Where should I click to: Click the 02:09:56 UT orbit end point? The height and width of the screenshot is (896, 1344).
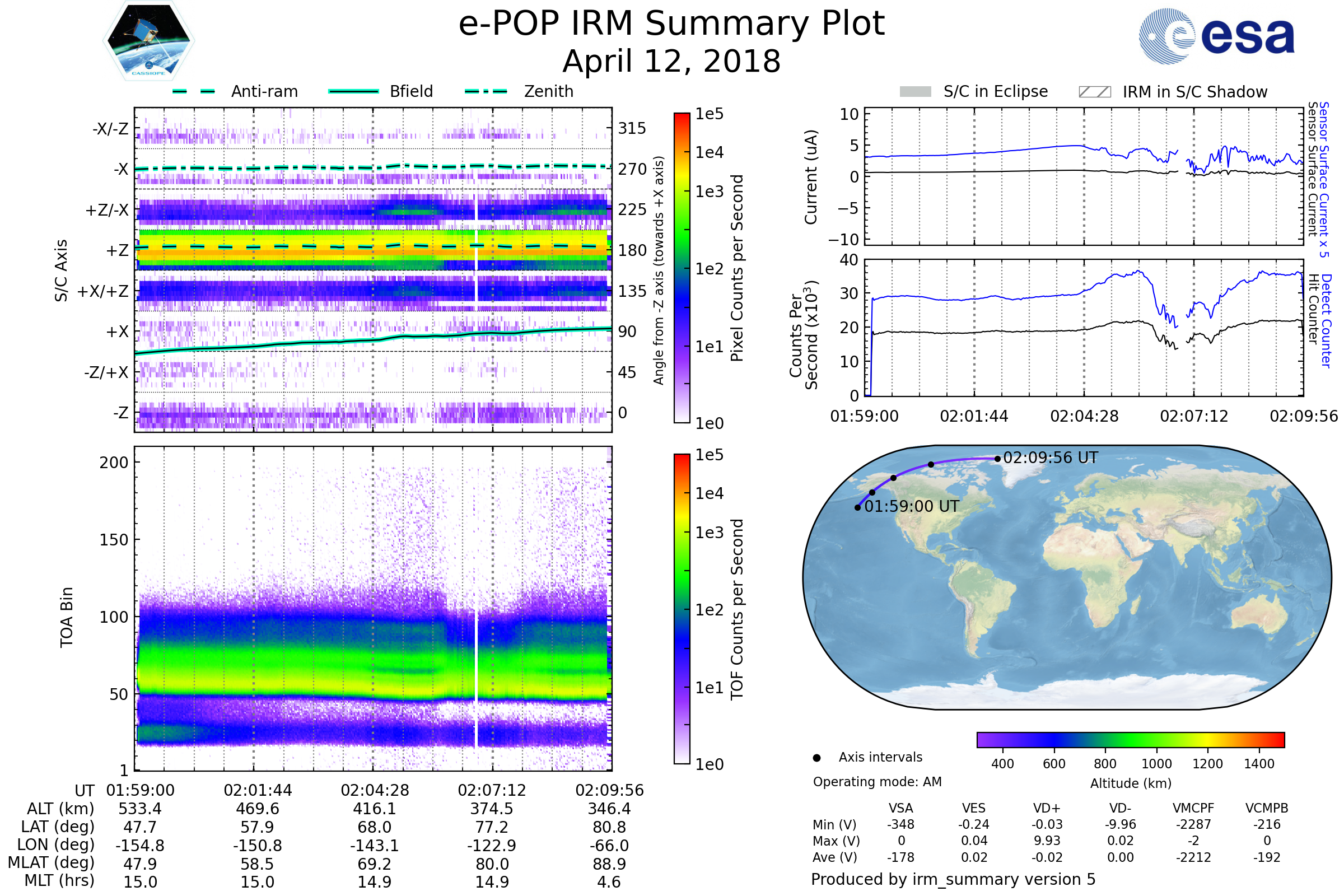(997, 458)
